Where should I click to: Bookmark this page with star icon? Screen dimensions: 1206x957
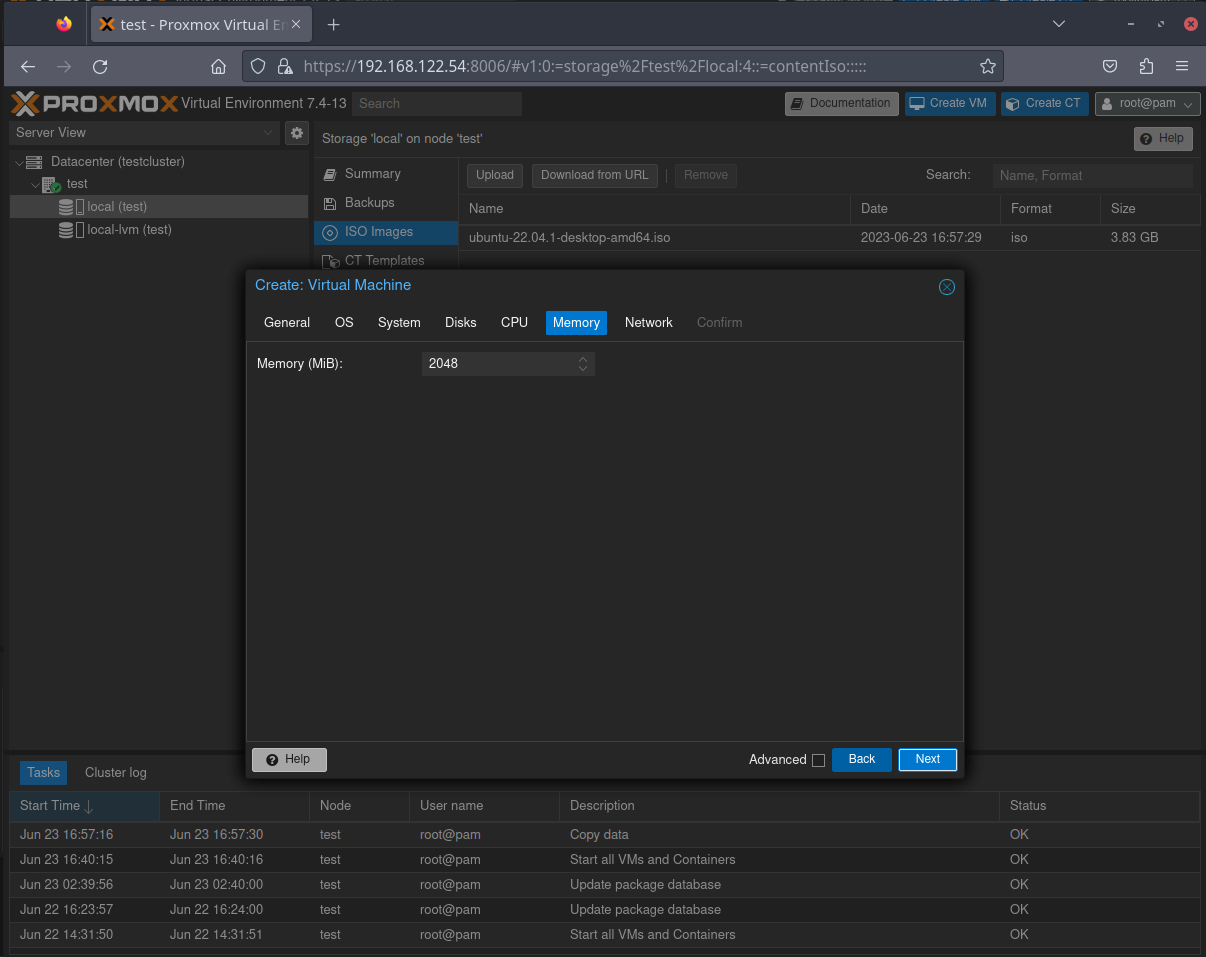[x=988, y=67]
